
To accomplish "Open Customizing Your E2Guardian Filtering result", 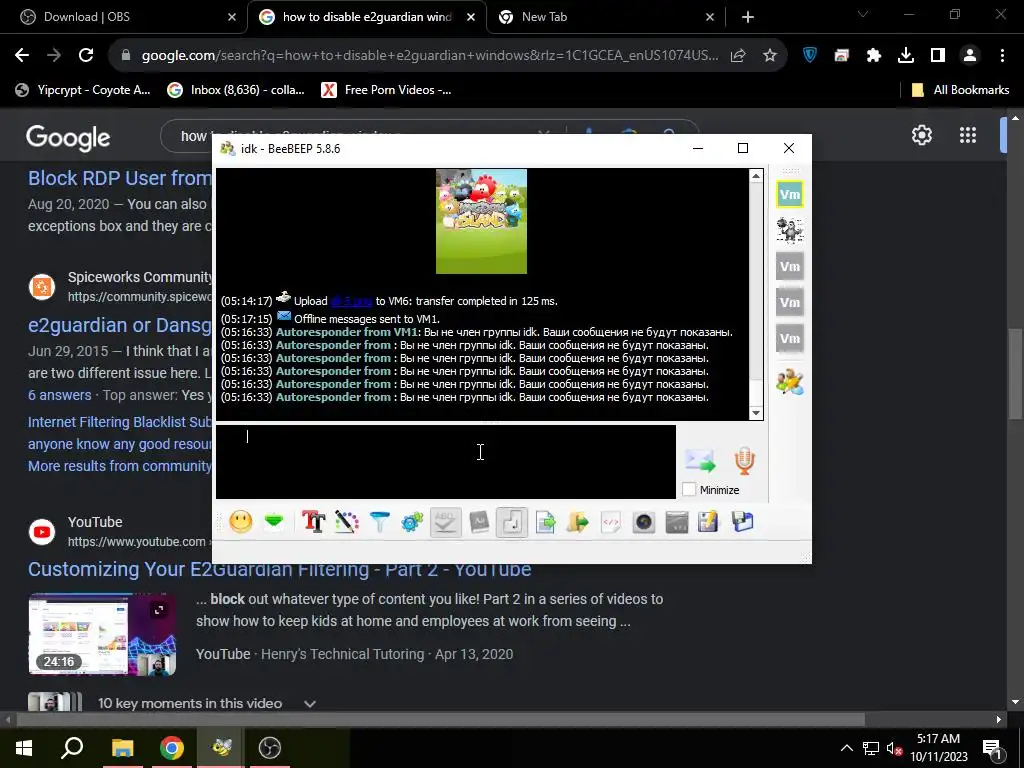I will (x=280, y=569).
